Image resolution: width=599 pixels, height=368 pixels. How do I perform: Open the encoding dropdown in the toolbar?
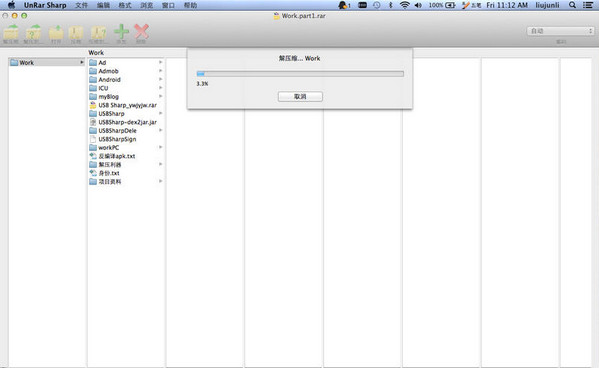point(560,31)
